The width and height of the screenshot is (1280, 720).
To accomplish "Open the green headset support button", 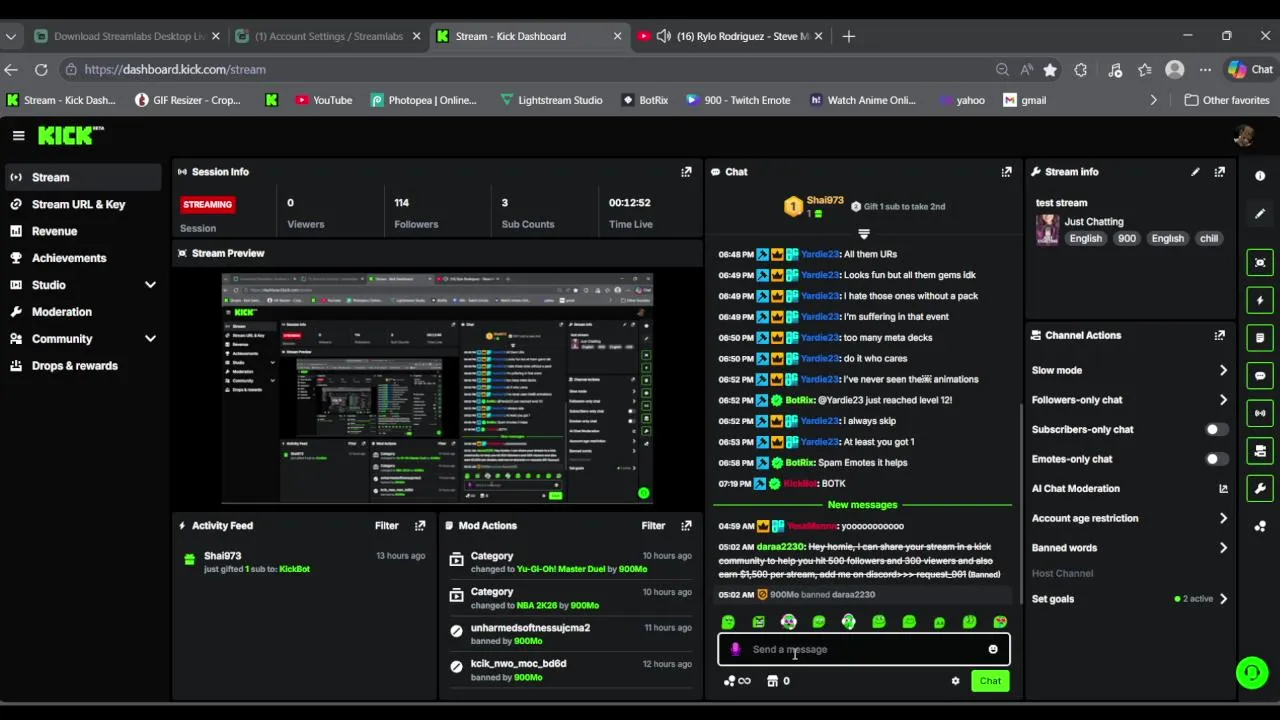I will tap(1251, 673).
